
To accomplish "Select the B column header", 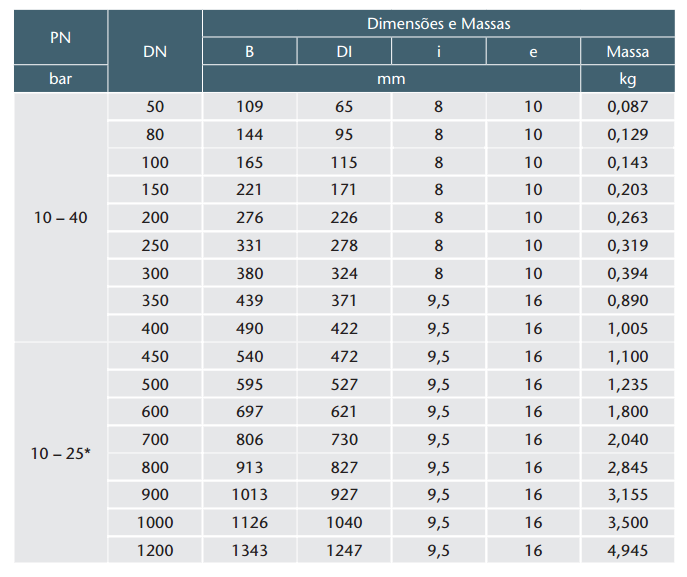I will 250,52.
